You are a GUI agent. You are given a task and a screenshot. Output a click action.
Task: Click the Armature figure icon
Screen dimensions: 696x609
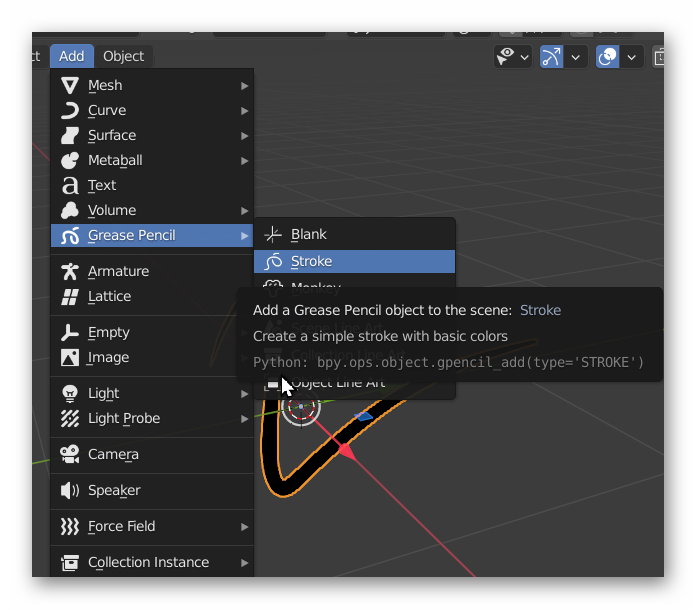70,271
